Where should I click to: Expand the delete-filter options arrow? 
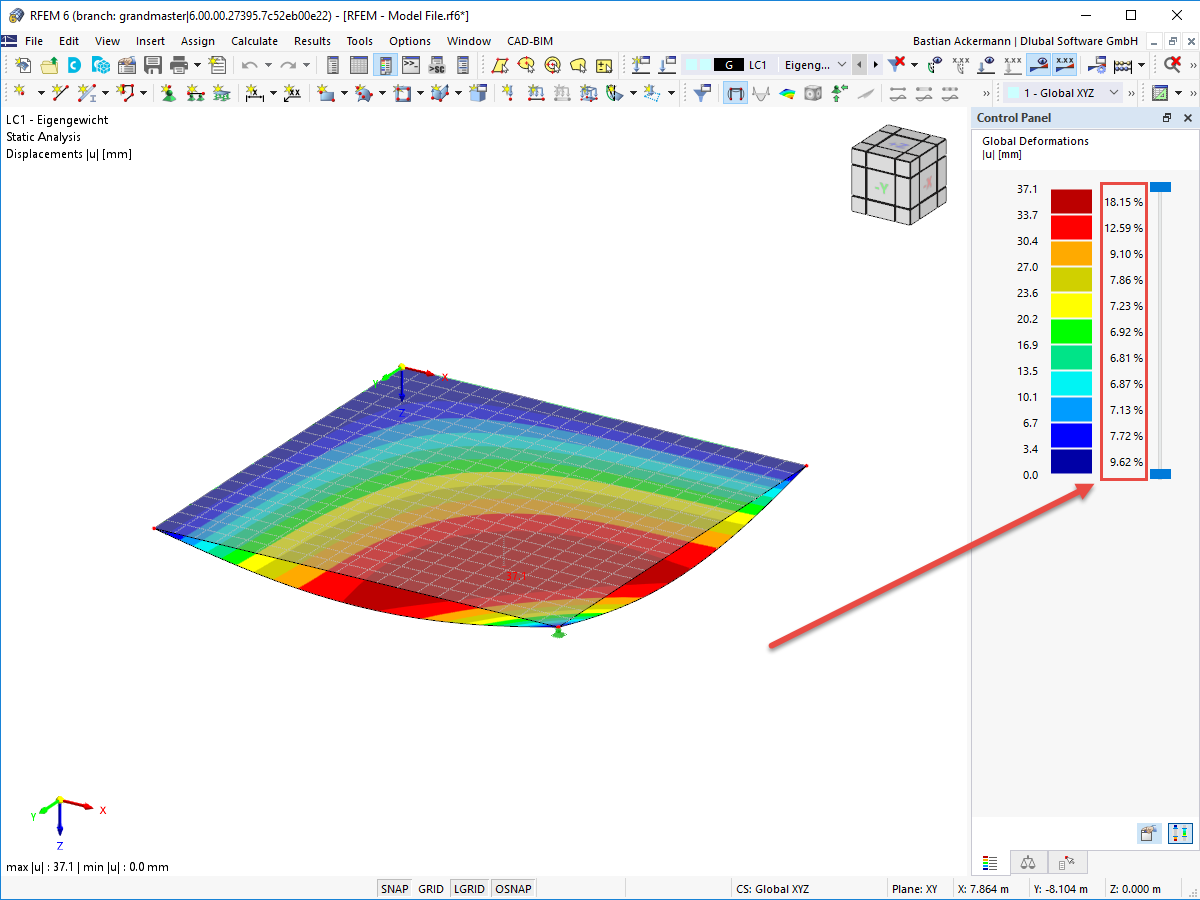(914, 65)
